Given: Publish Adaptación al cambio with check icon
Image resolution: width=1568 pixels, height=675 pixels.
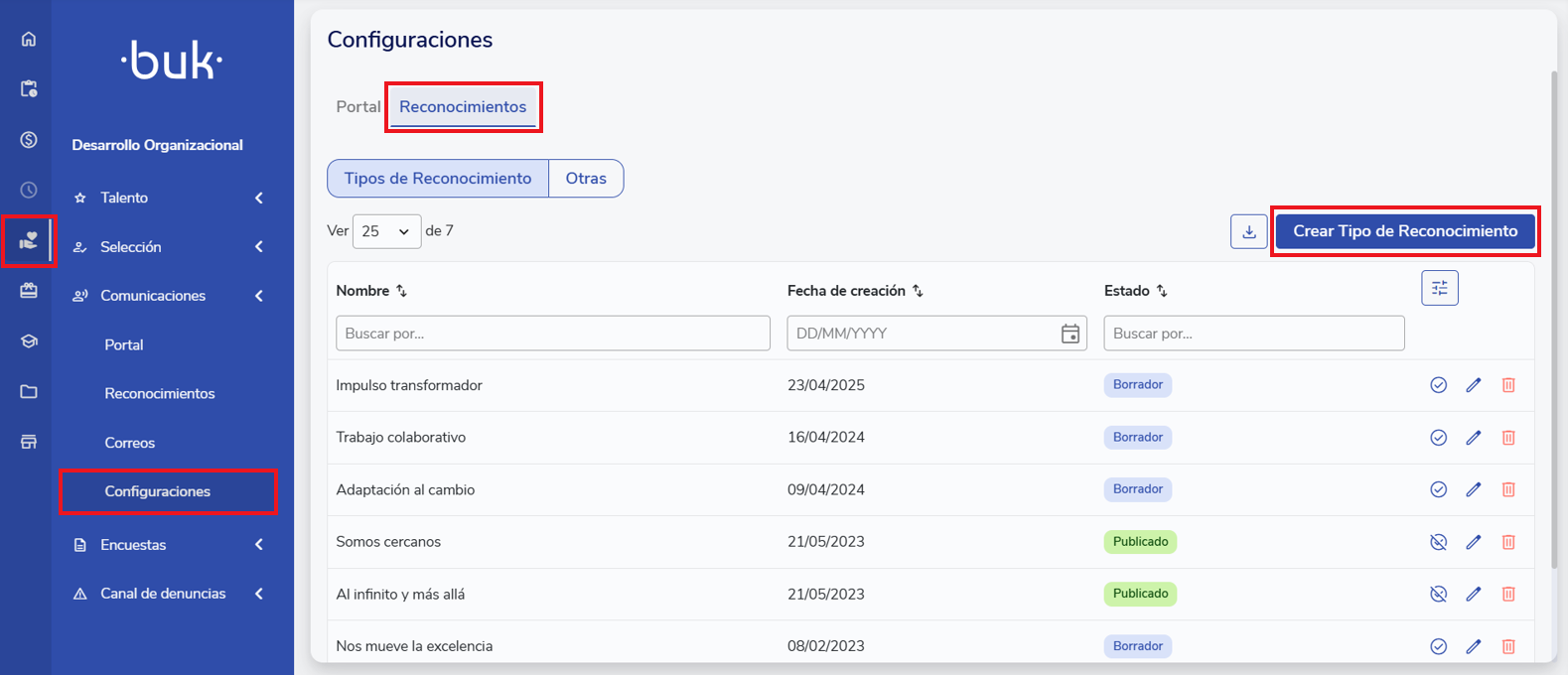Looking at the screenshot, I should (x=1438, y=489).
